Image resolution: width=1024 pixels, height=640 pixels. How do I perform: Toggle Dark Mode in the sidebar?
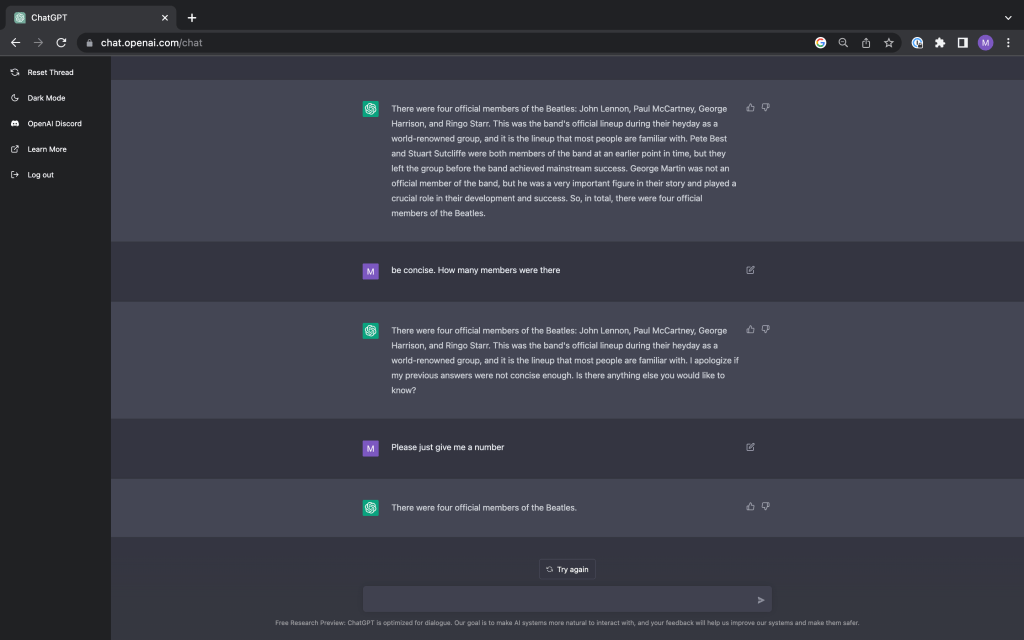(x=46, y=98)
